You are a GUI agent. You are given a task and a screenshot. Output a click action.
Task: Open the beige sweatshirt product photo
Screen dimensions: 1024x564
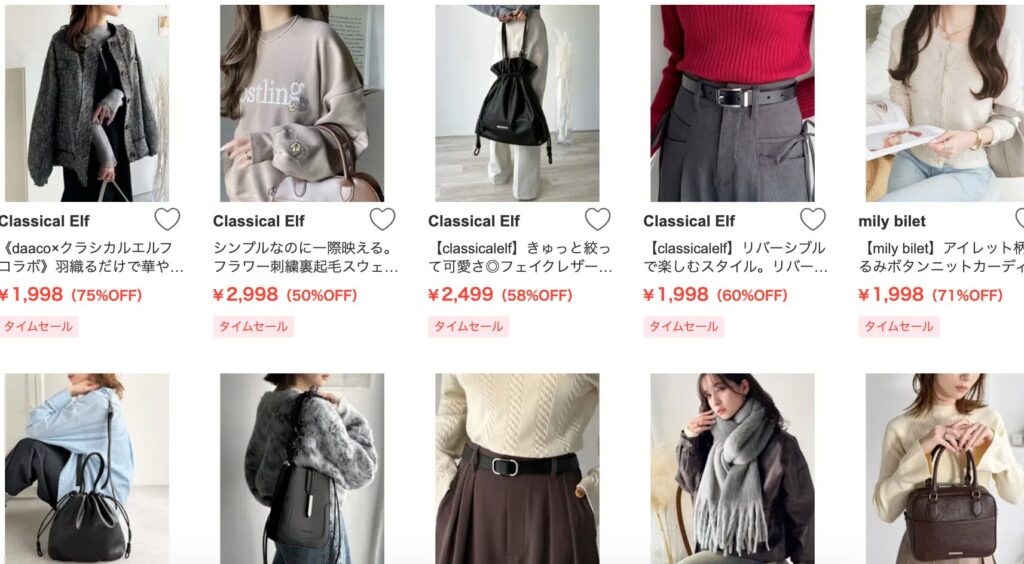click(302, 103)
